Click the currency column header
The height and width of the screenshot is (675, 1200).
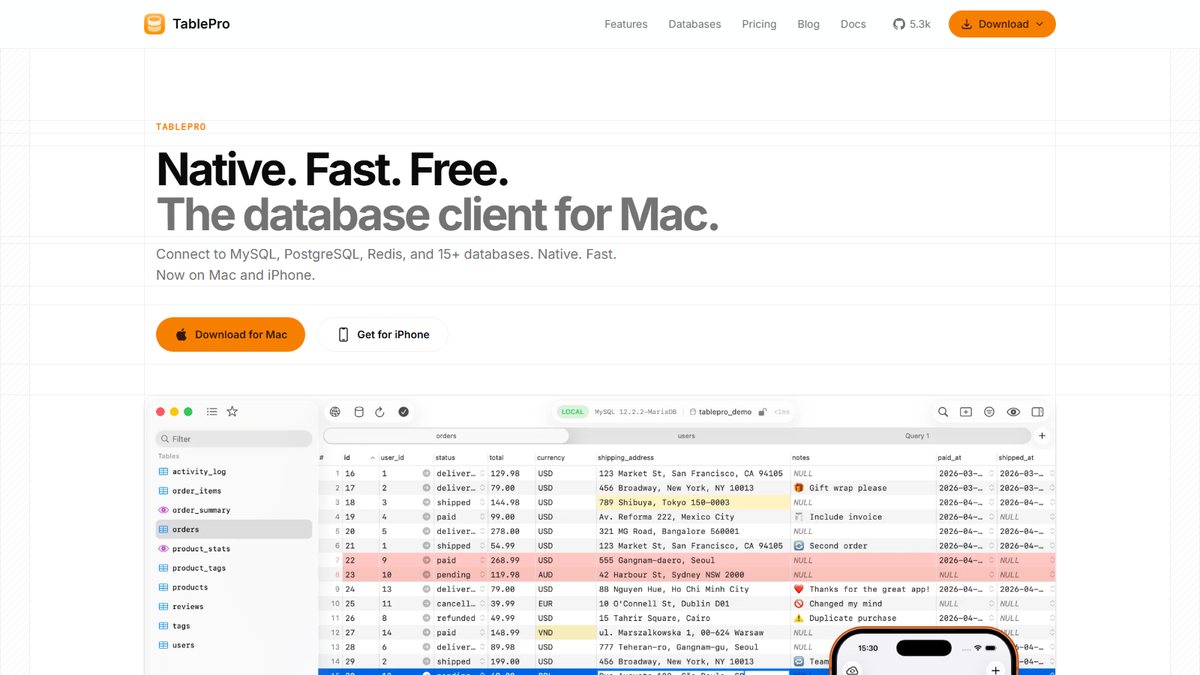point(551,457)
